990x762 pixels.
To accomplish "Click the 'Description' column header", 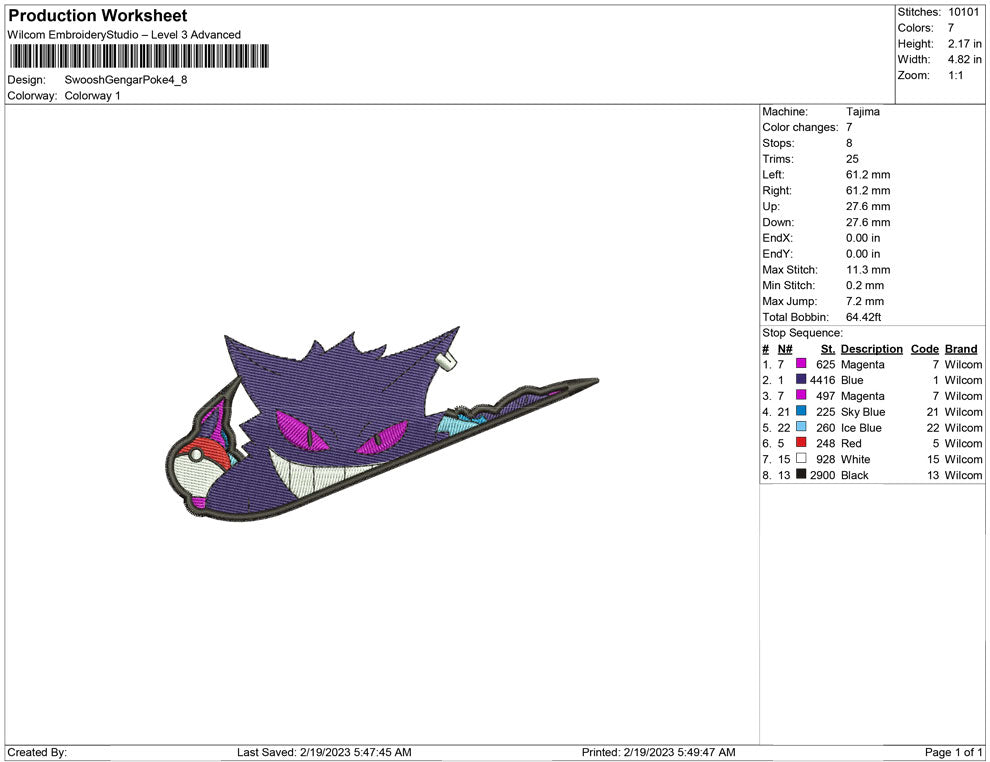I will 871,348.
